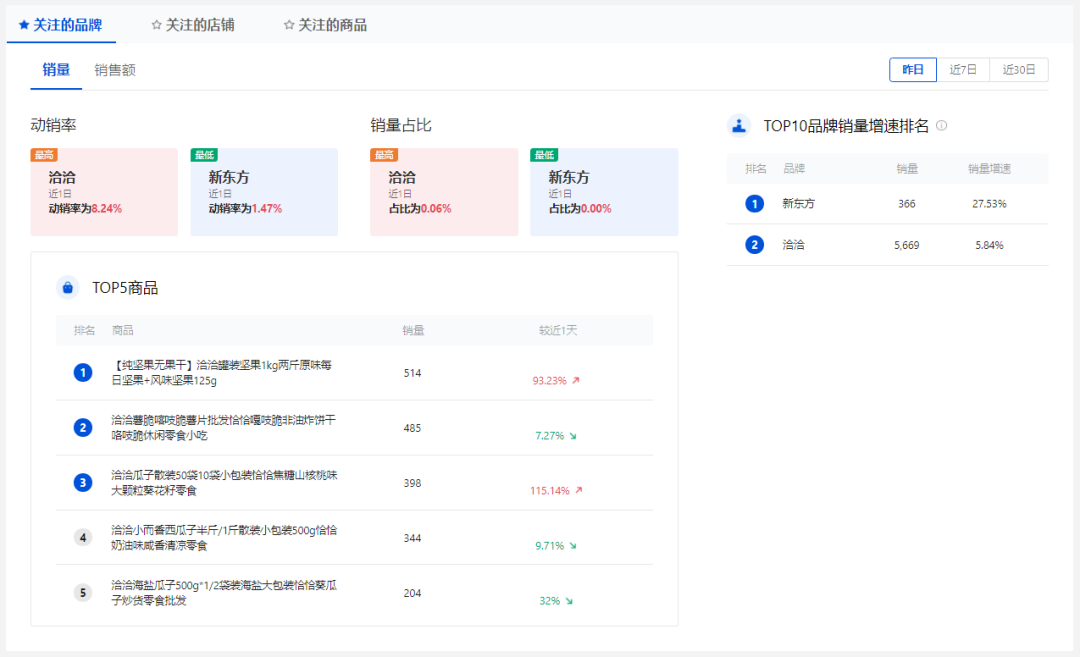Click sales figure 204

[413, 593]
